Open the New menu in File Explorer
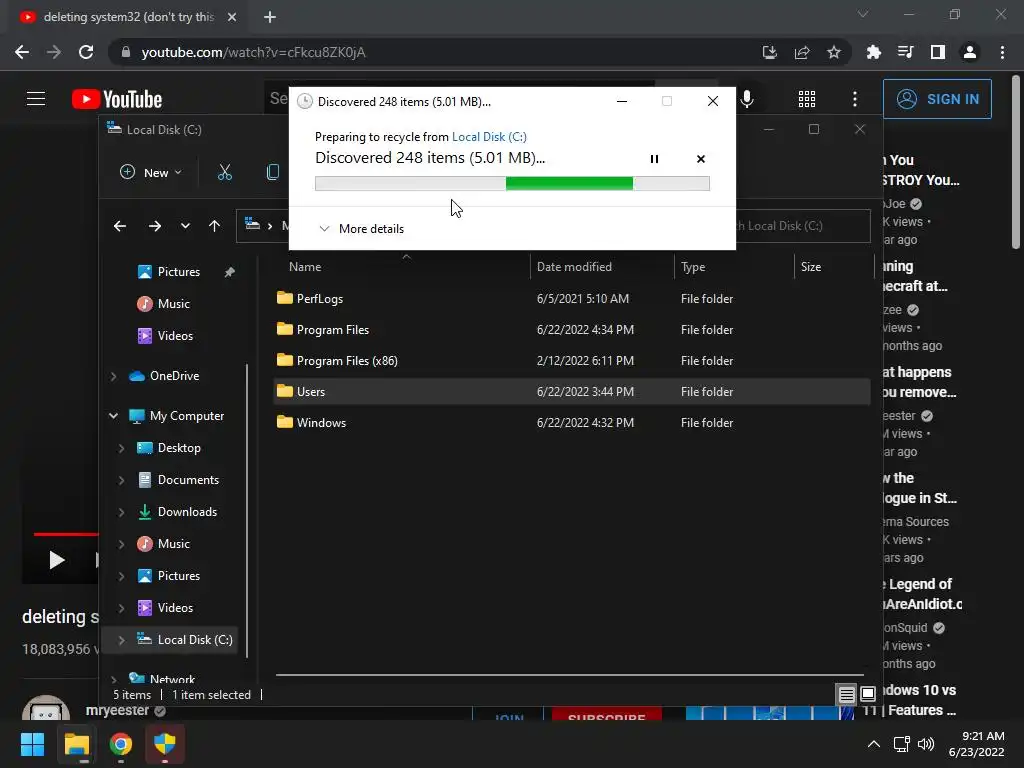 (151, 172)
